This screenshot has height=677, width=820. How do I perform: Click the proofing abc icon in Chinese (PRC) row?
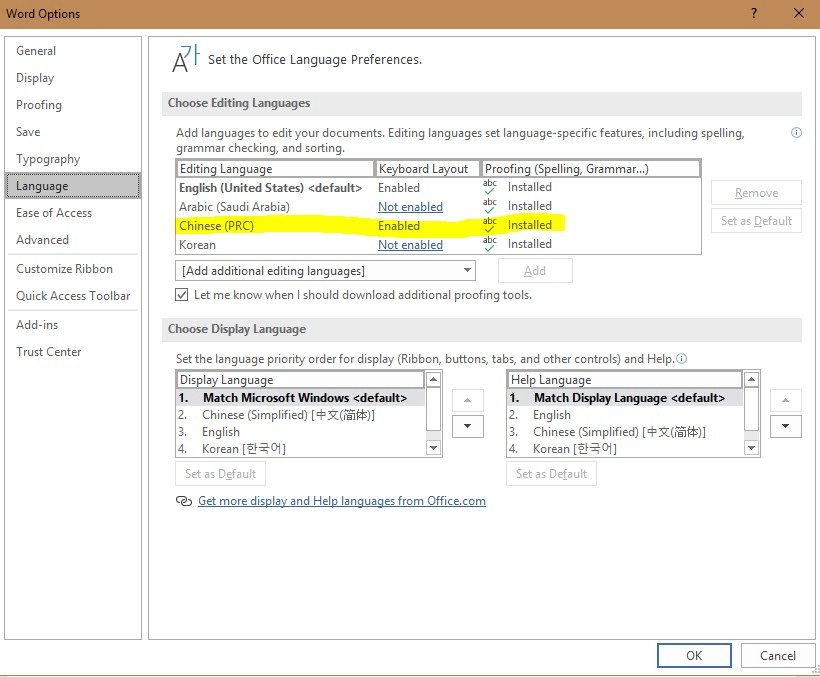tap(489, 225)
